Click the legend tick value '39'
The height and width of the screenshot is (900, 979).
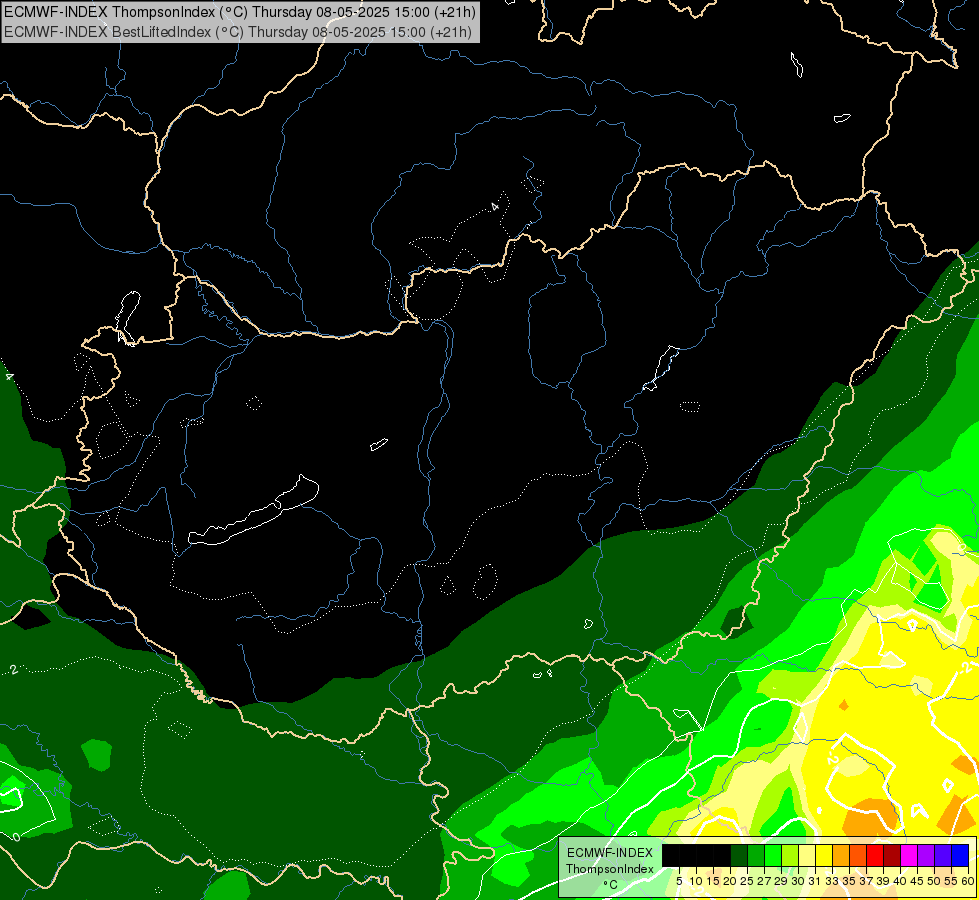click(882, 881)
